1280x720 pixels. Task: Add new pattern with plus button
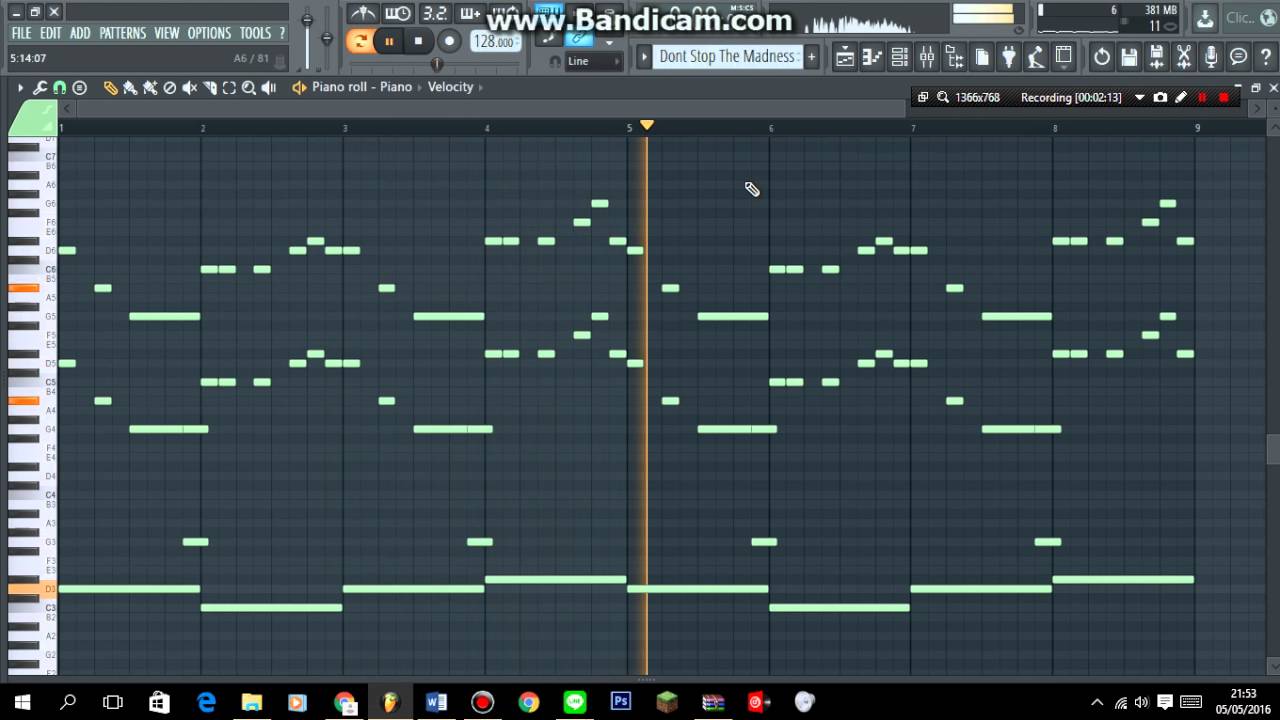tap(811, 56)
